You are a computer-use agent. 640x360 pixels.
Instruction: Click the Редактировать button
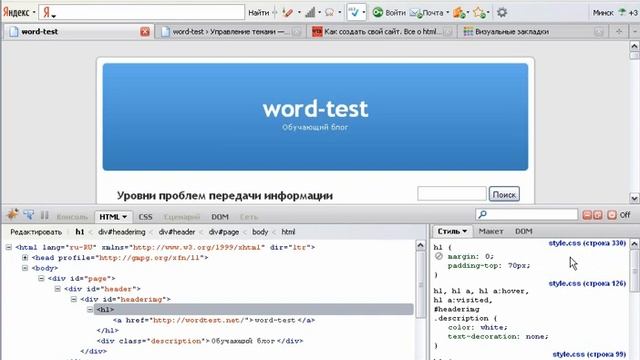click(36, 232)
